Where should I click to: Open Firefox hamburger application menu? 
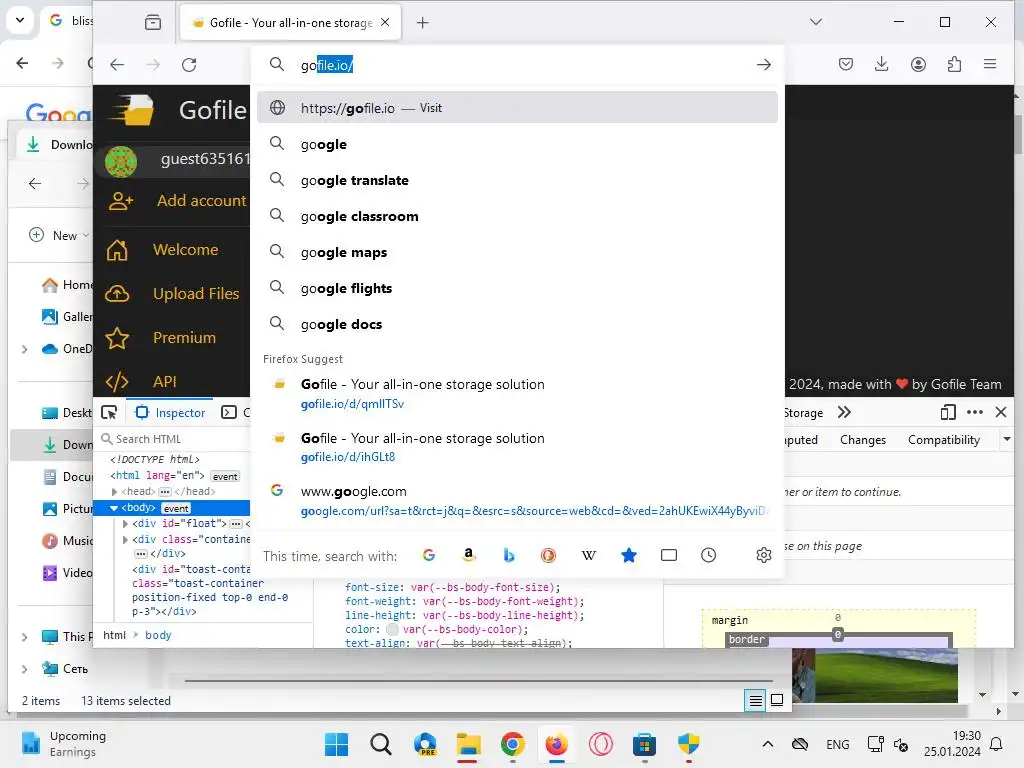(990, 64)
